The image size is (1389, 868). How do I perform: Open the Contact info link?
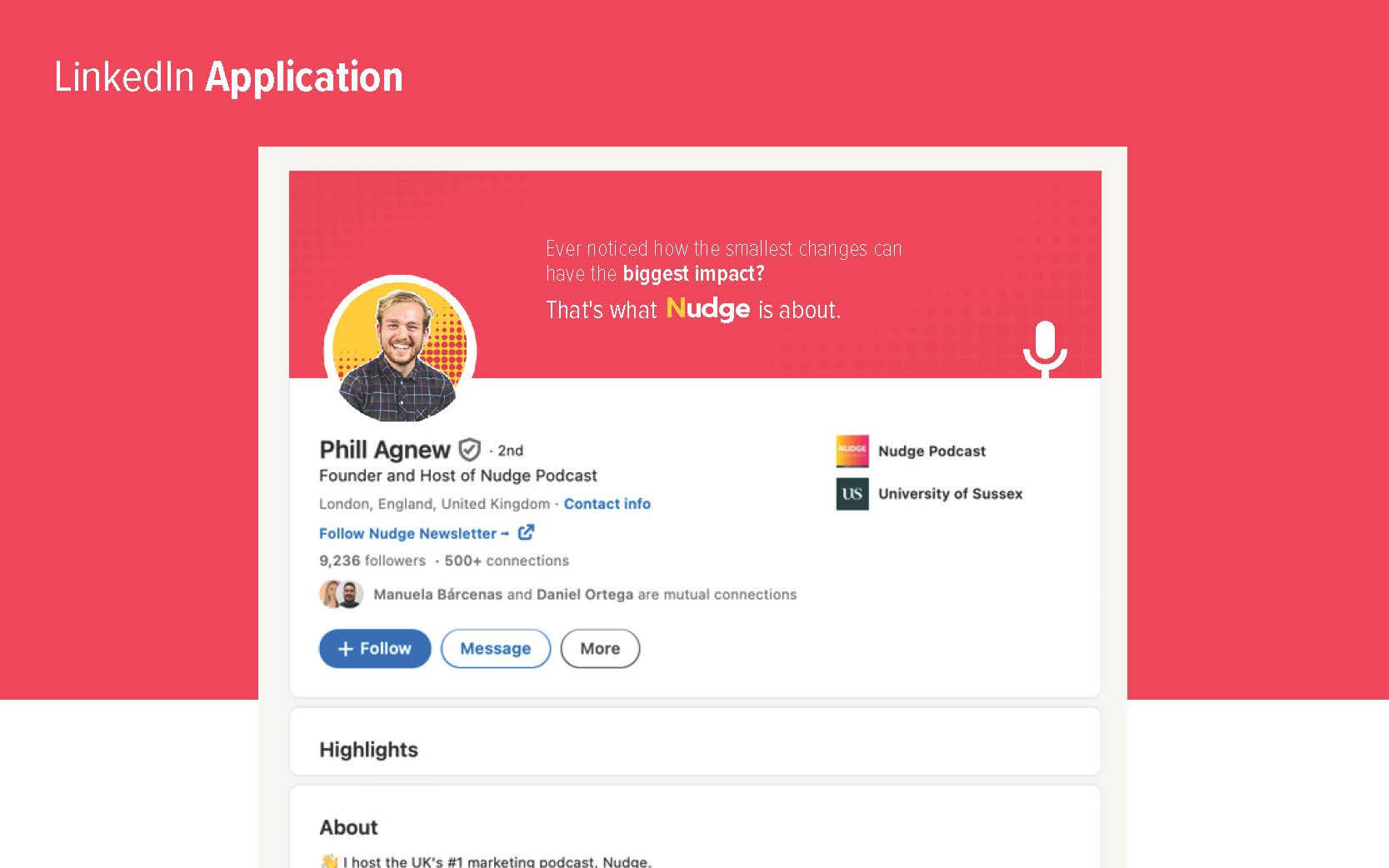[607, 504]
